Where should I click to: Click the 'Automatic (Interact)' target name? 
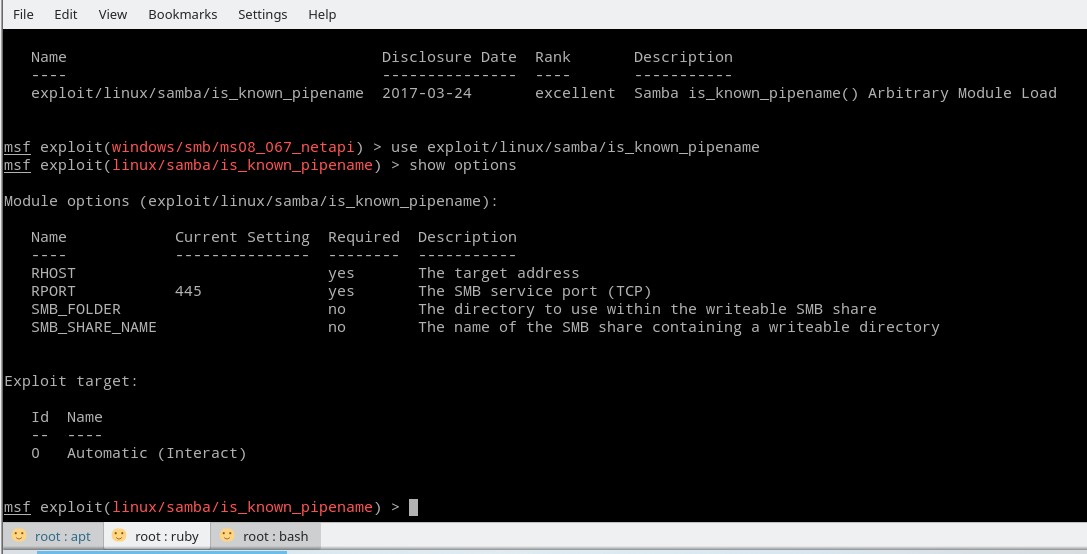click(x=157, y=453)
